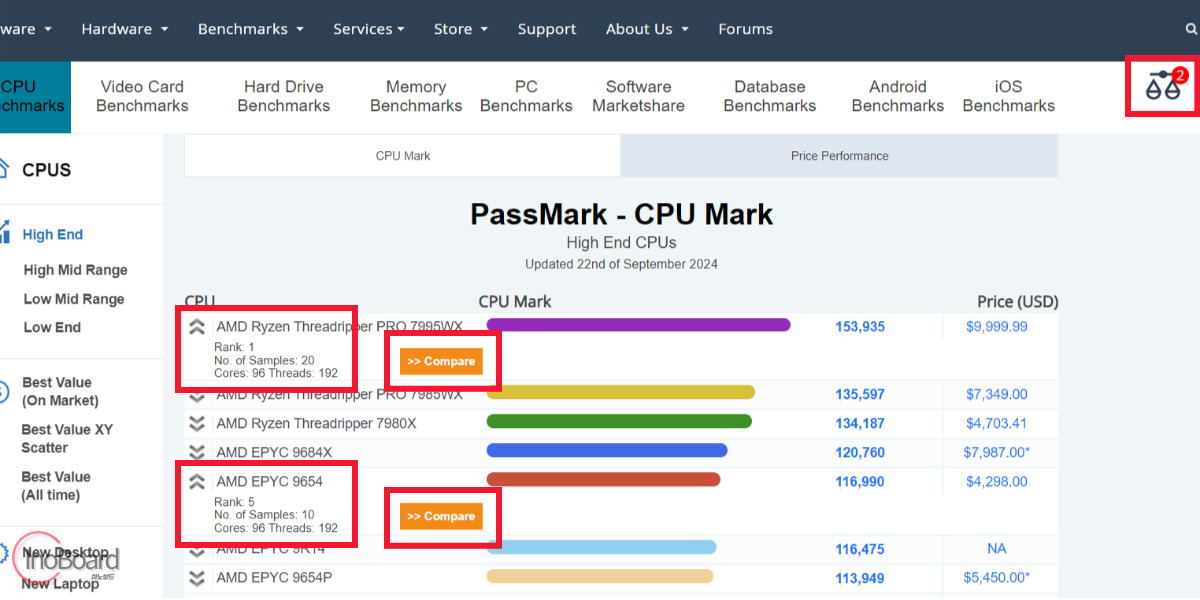
Task: Click Compare button for AMD EPYC 9654
Action: [x=441, y=516]
